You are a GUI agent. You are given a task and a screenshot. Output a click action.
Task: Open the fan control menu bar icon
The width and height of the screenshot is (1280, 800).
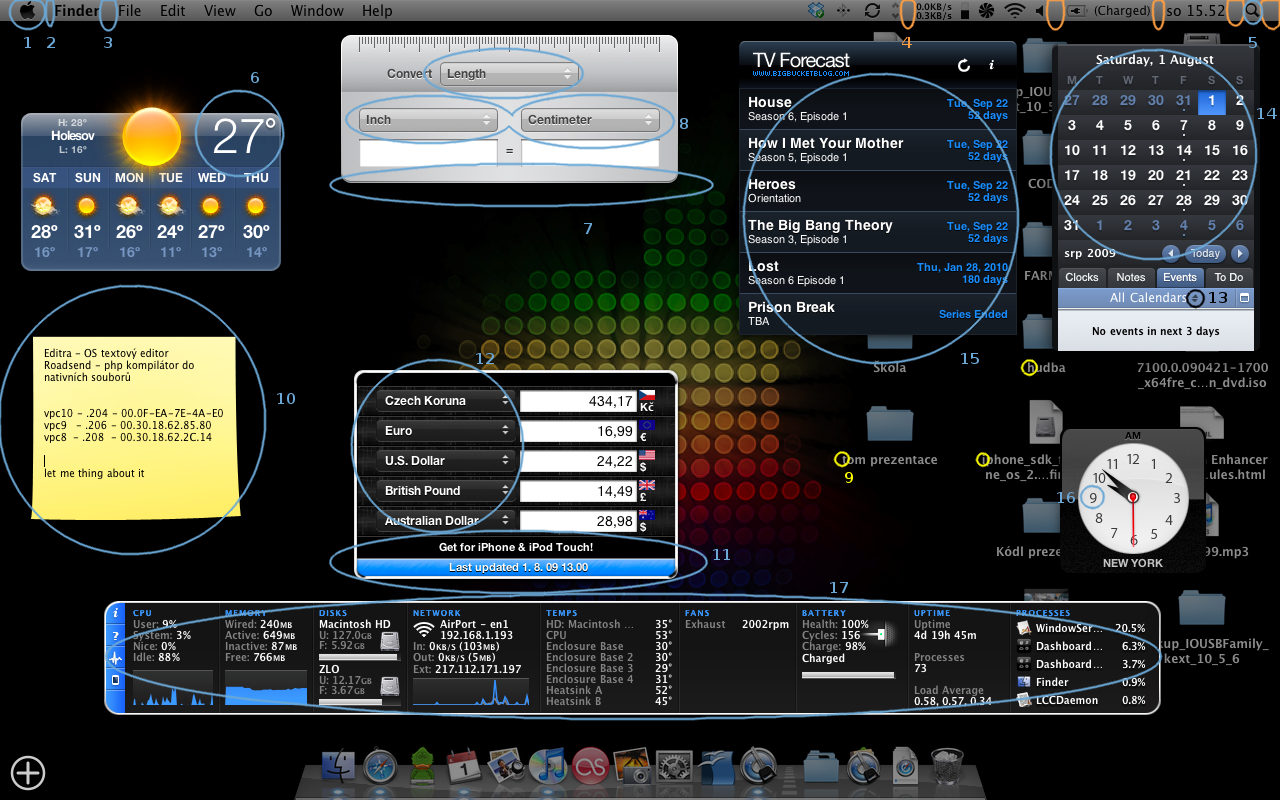point(987,11)
